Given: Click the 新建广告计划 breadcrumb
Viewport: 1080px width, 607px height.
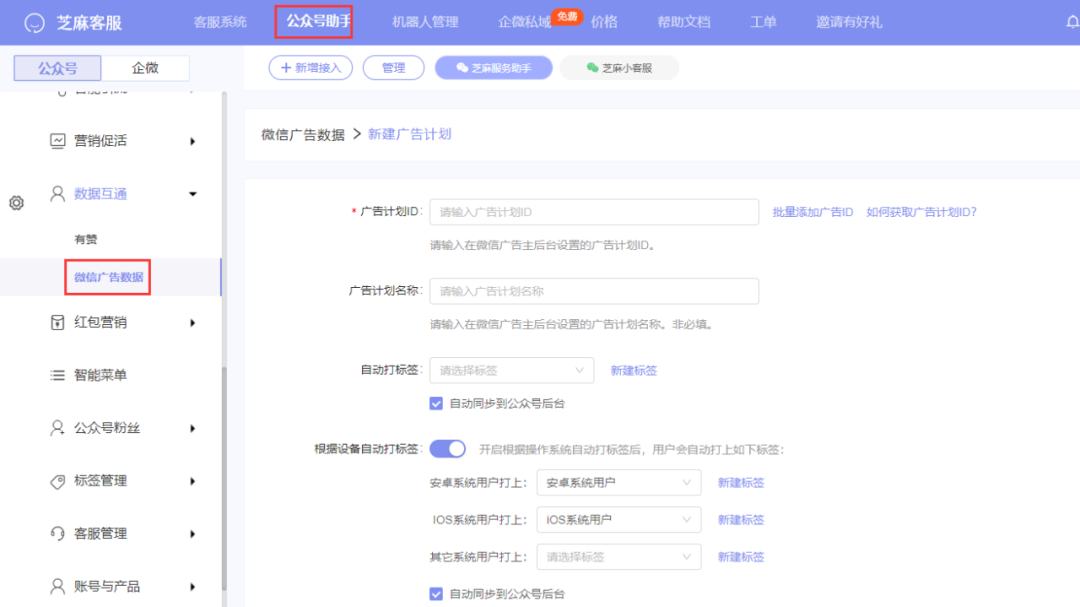Looking at the screenshot, I should pos(410,134).
